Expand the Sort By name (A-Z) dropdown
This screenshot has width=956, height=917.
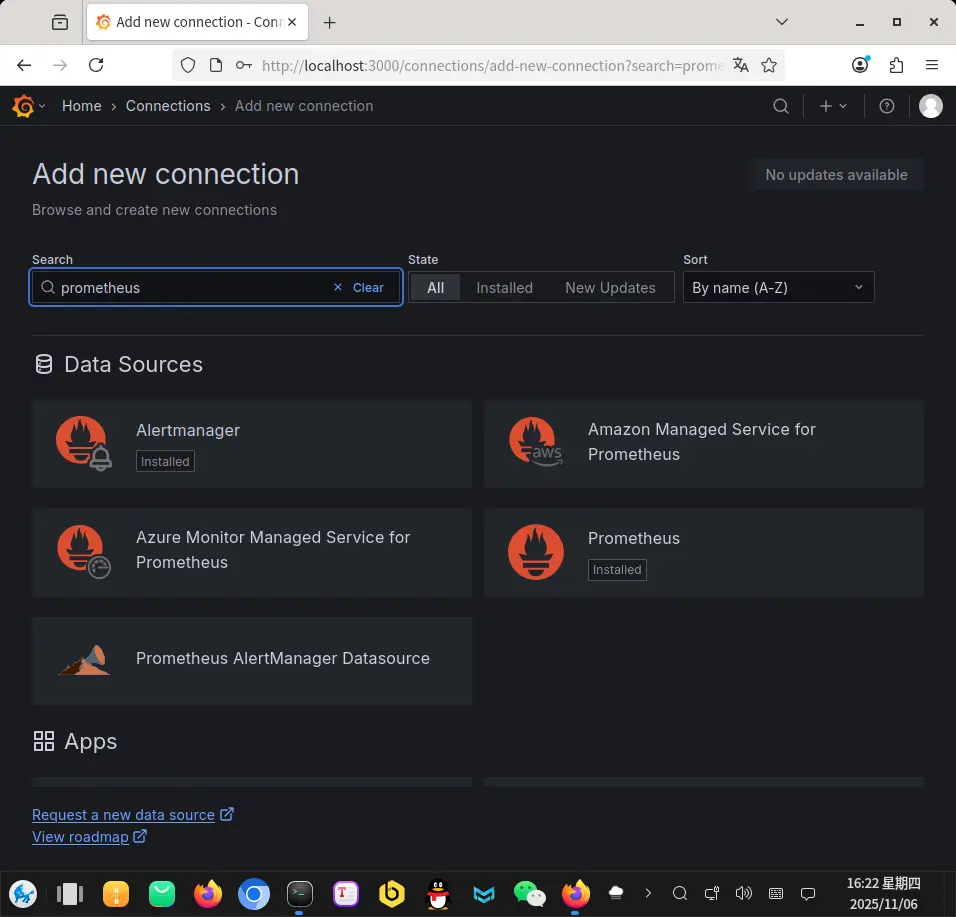pyautogui.click(x=779, y=287)
